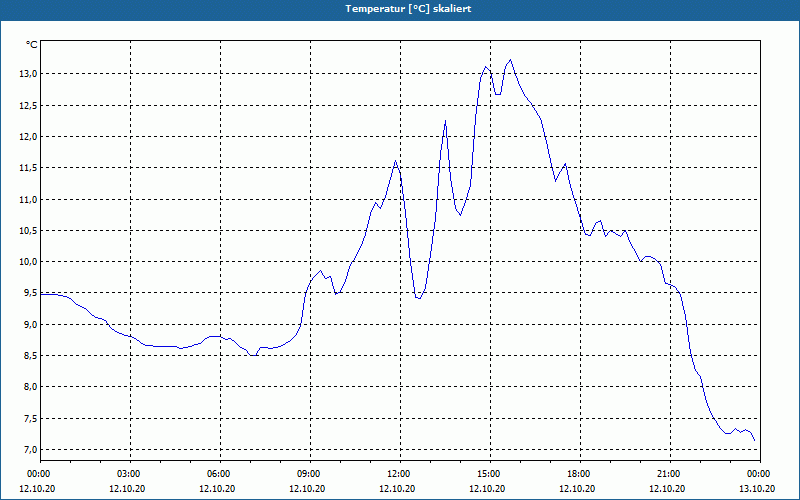Viewport: 800px width, 500px height.
Task: Click the curve's dip after 12:00
Action: coord(419,298)
